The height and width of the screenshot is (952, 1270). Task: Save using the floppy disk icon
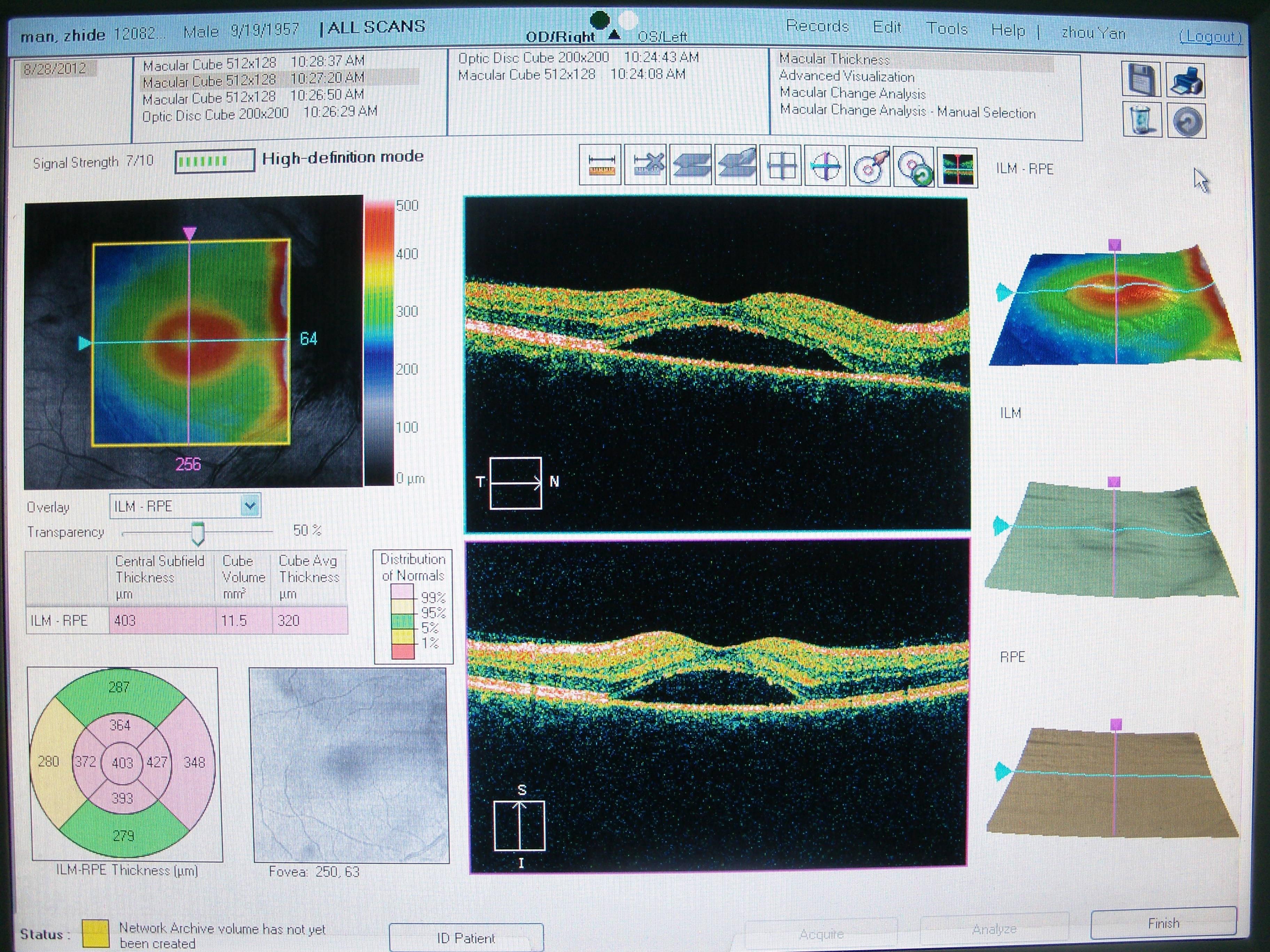[x=1142, y=79]
